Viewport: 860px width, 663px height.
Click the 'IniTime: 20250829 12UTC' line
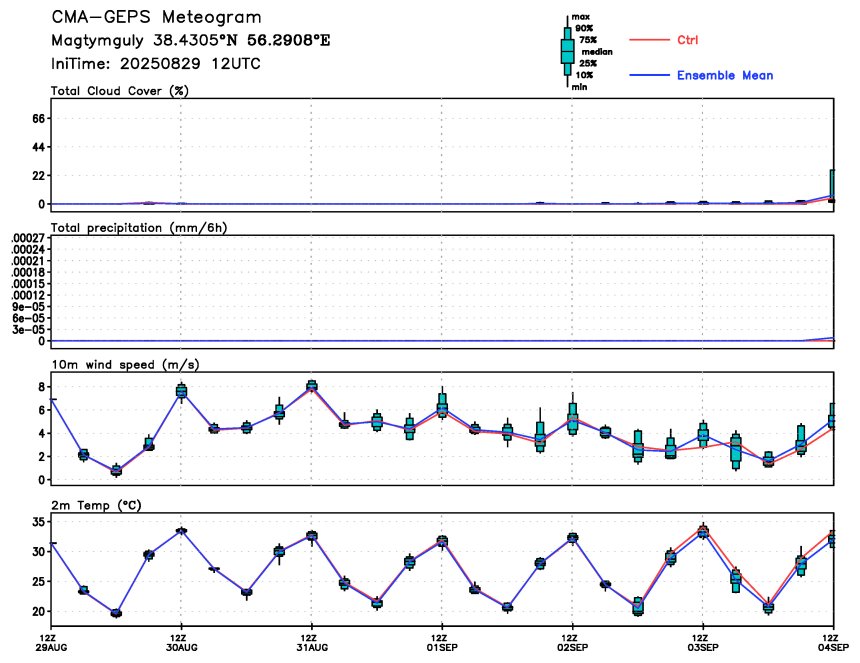coord(156,64)
